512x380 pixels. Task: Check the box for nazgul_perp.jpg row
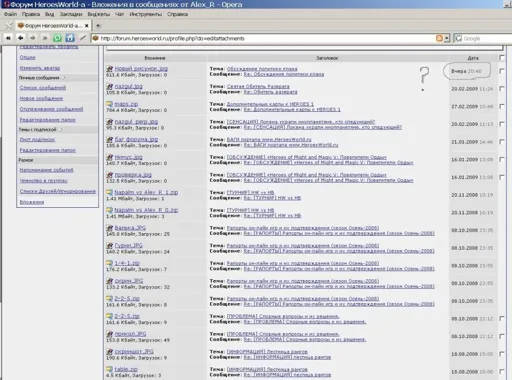click(502, 124)
